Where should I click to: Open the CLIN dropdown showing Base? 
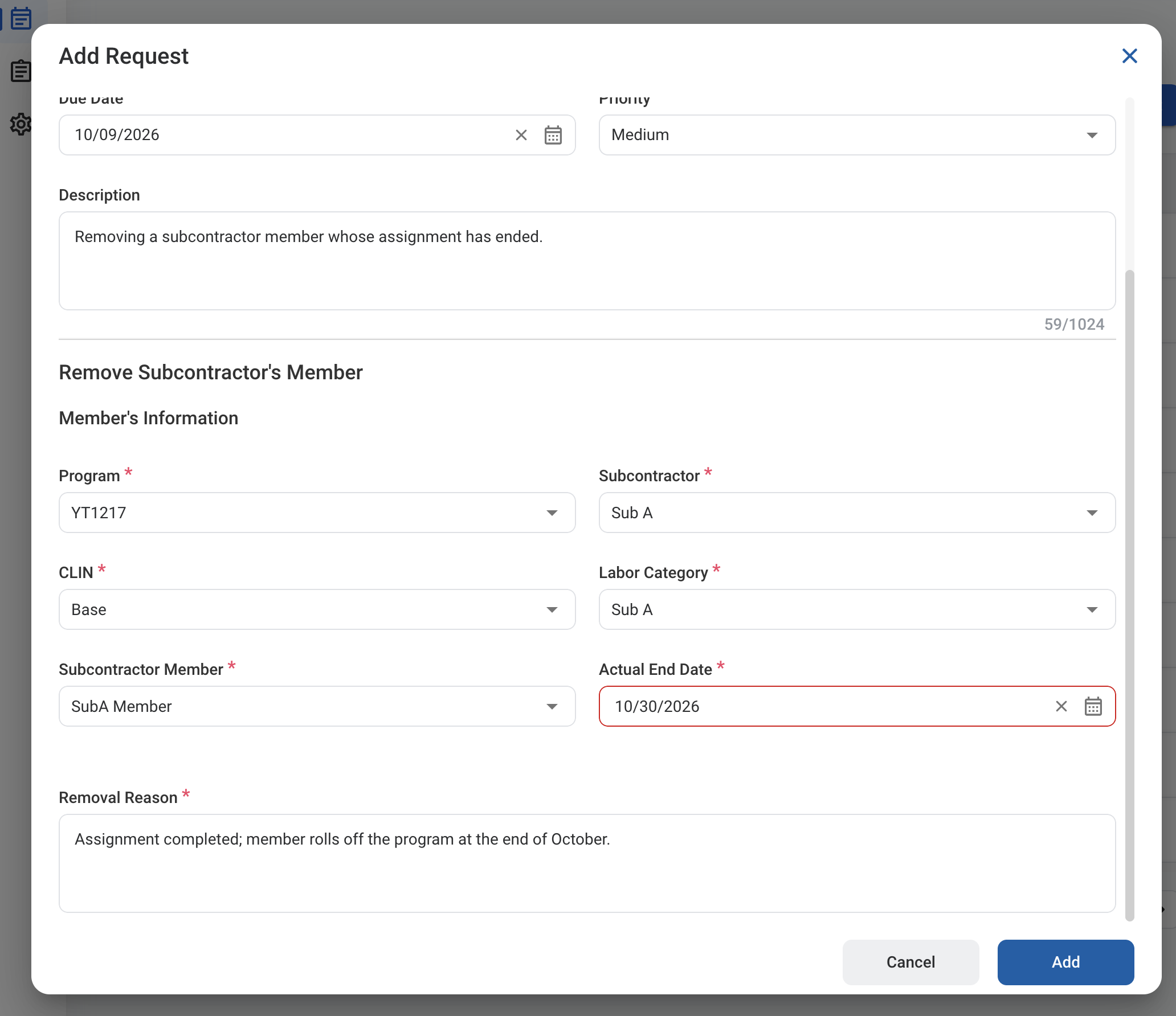click(317, 609)
